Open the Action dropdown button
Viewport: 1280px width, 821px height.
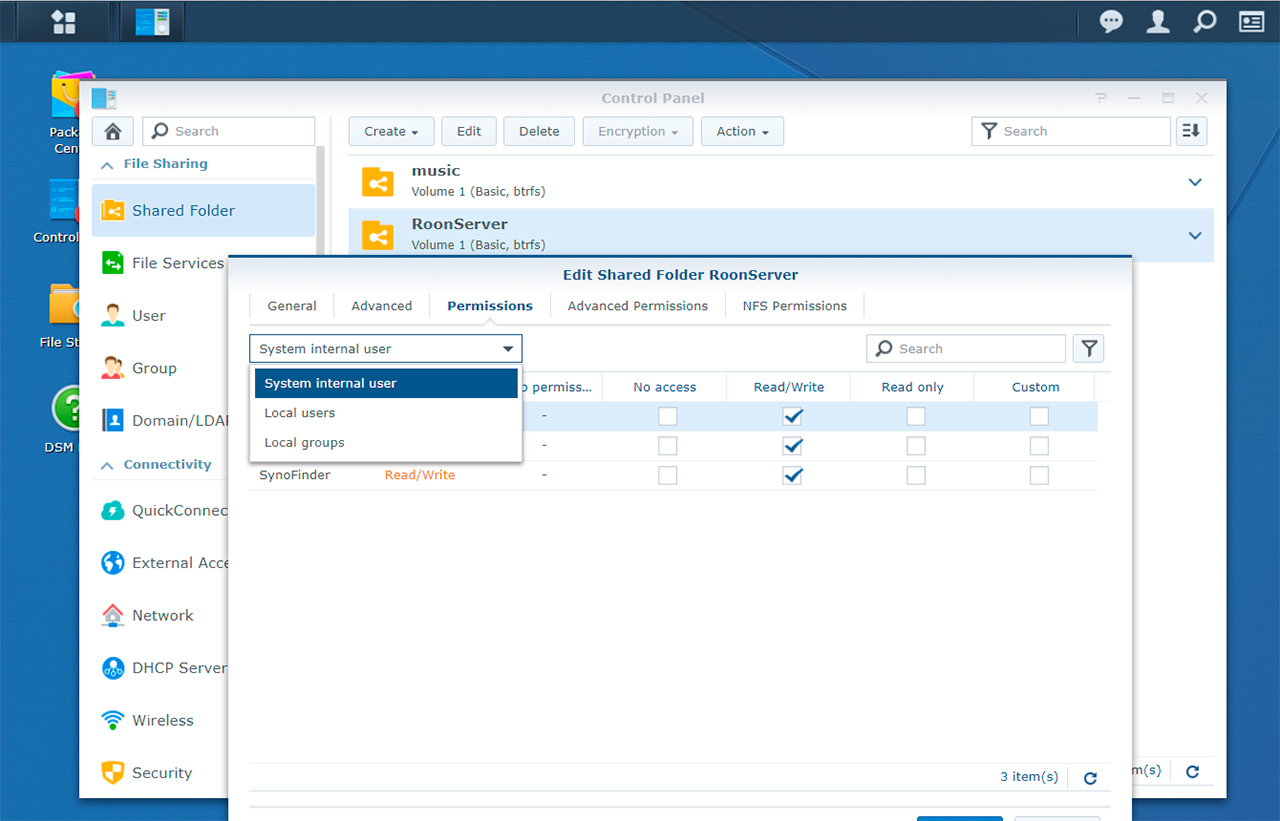[742, 131]
